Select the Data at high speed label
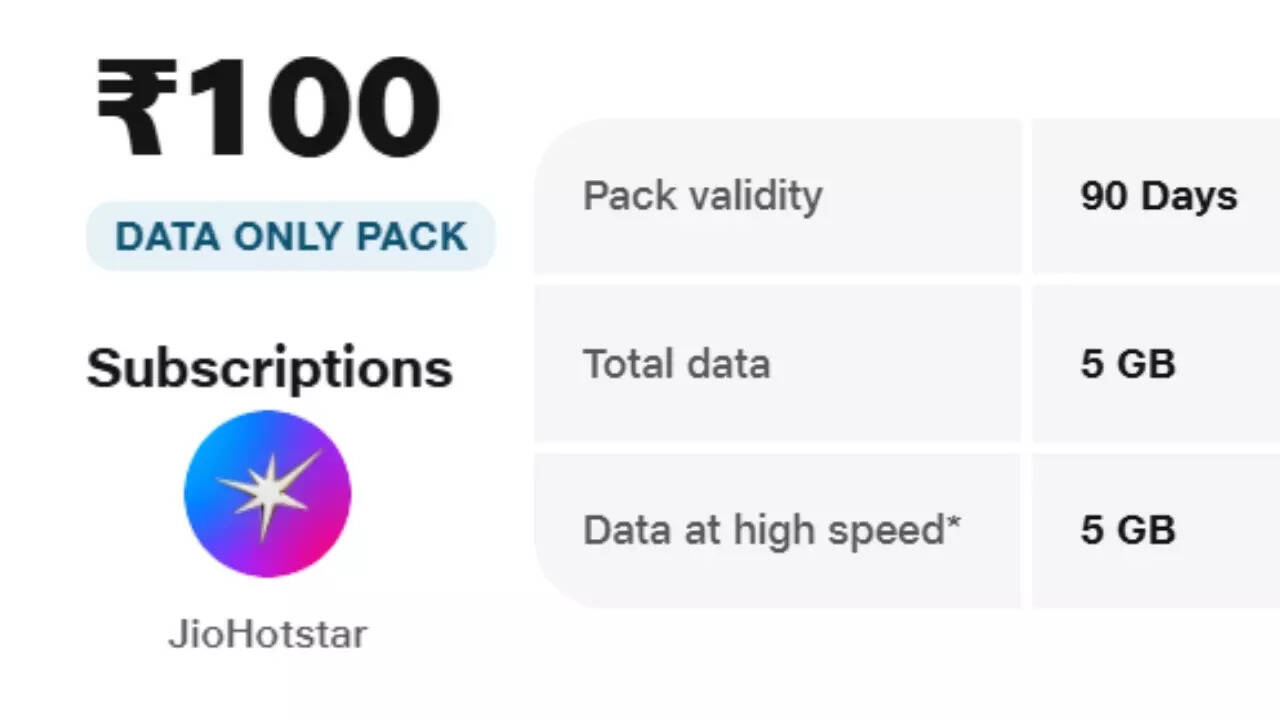The height and width of the screenshot is (720, 1280). pos(764,530)
